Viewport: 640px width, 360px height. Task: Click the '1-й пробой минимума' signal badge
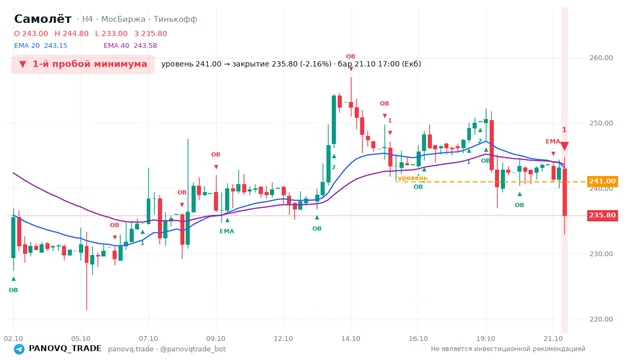pyautogui.click(x=83, y=64)
